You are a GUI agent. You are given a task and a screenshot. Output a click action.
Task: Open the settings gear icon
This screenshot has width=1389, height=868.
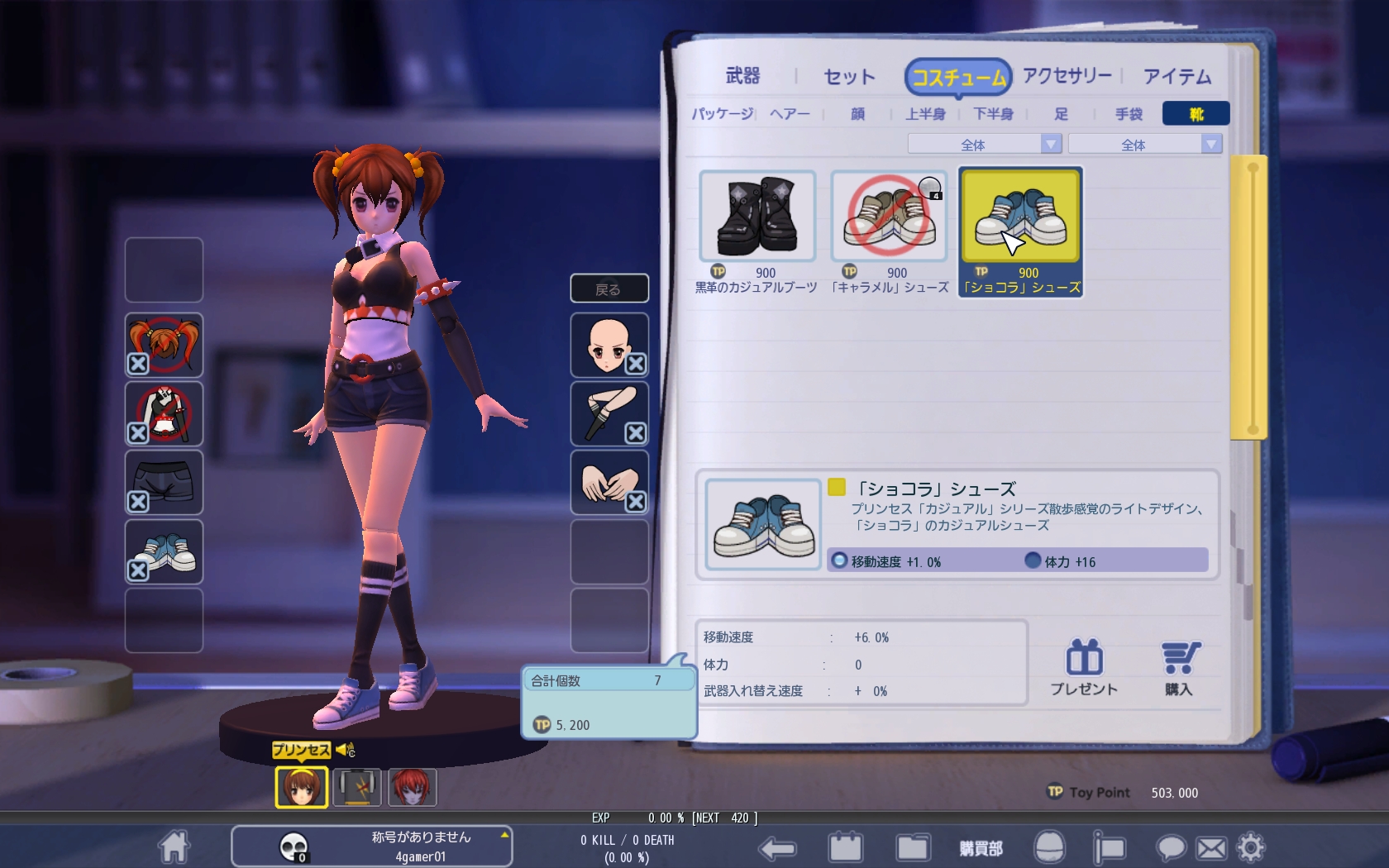[1250, 847]
